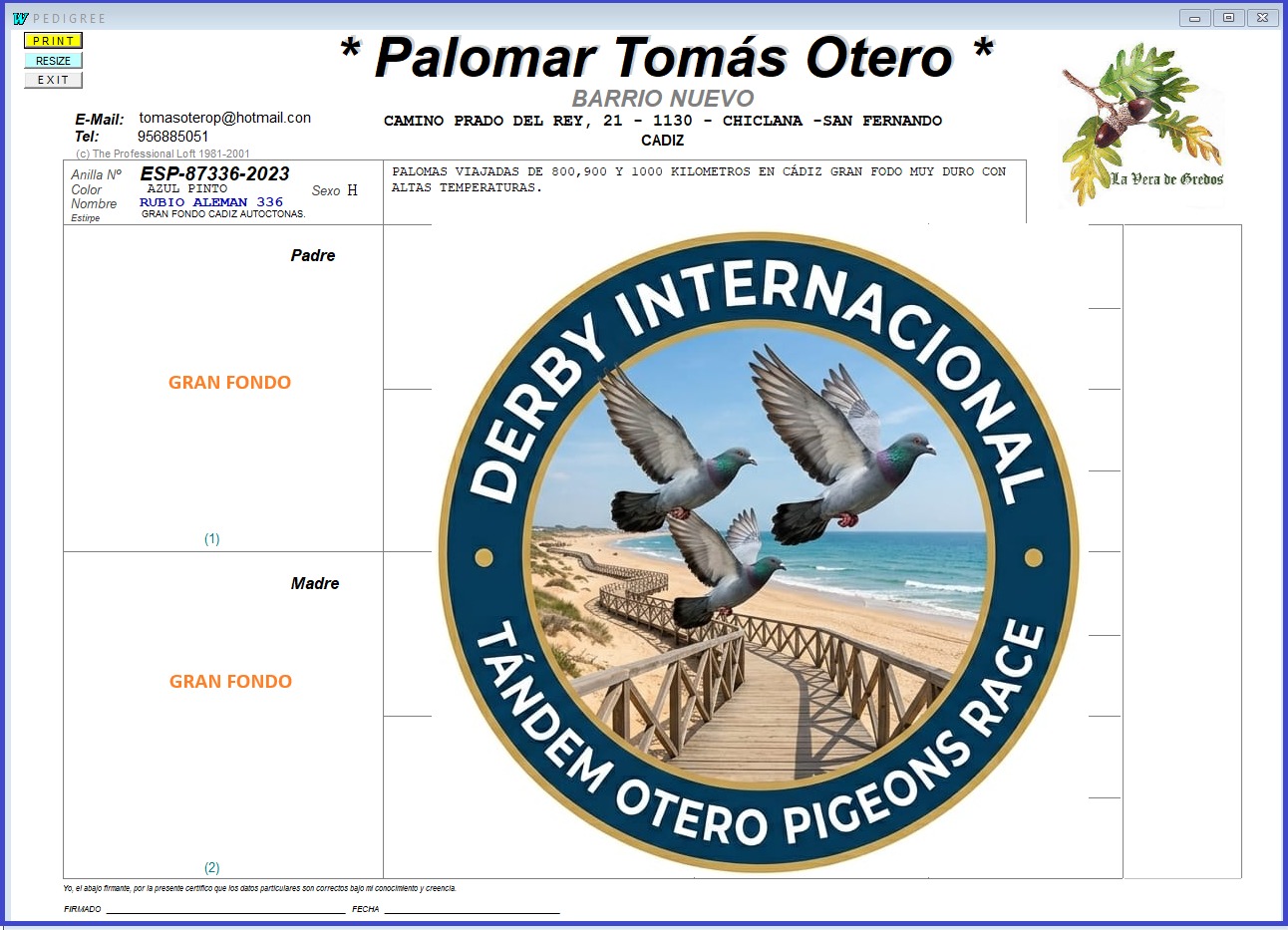Click the Anilla Nº label

pos(96,174)
